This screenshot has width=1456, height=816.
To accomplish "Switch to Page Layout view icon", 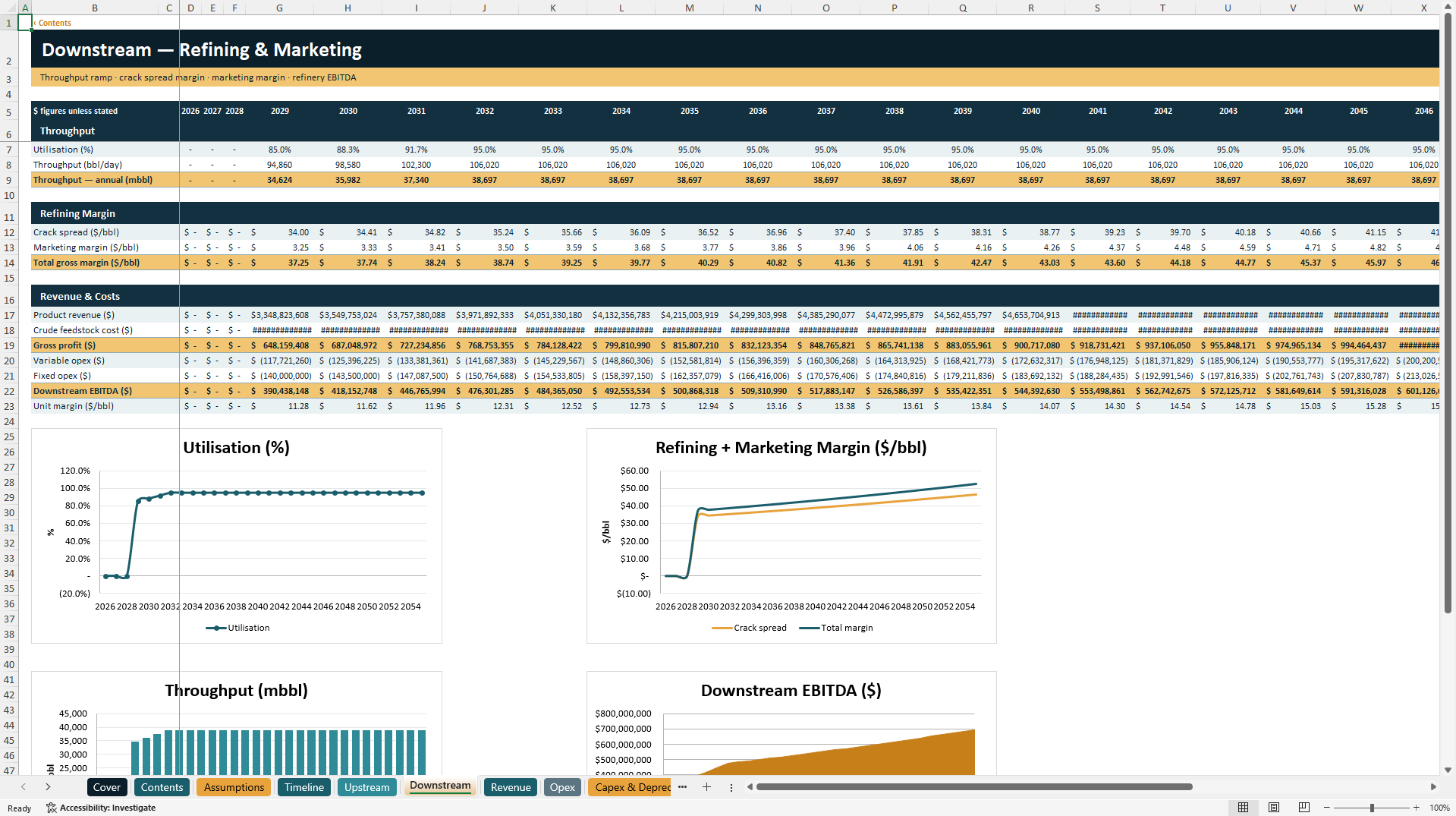I will click(1274, 808).
